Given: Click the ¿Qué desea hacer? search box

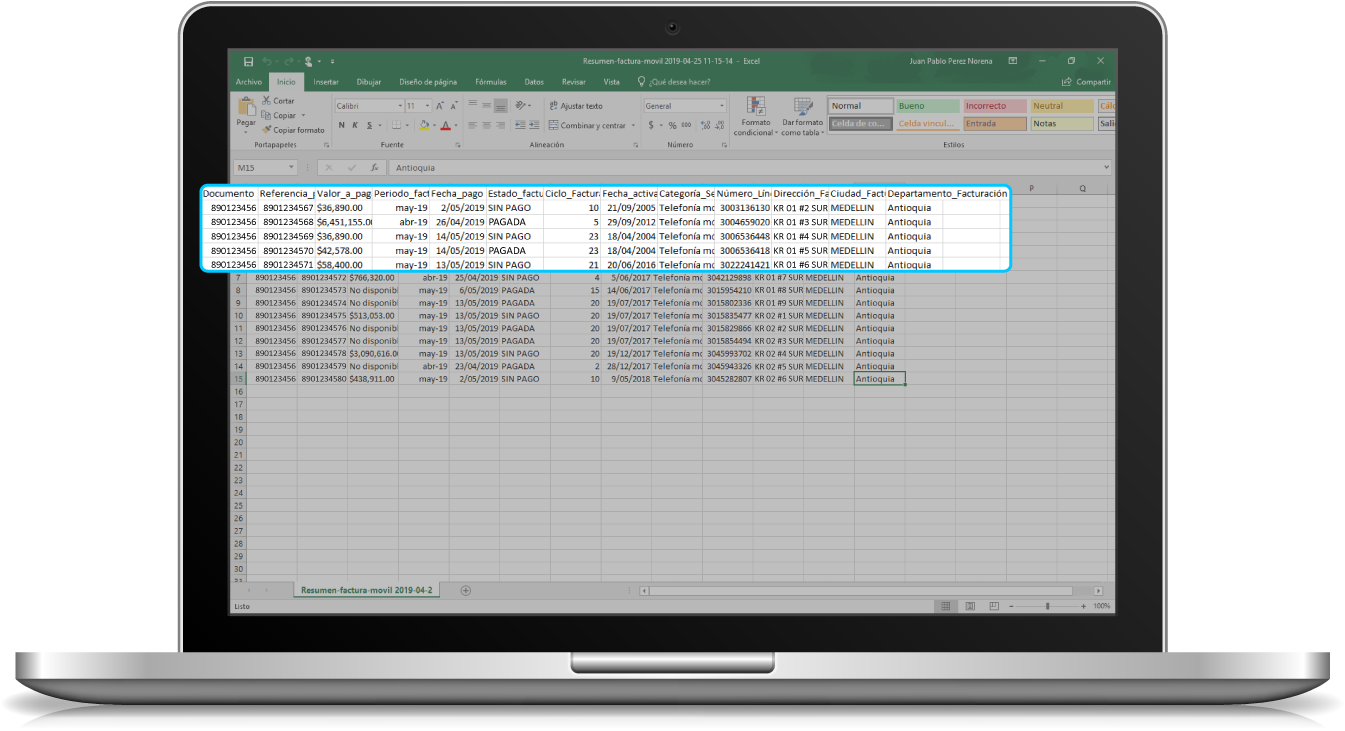Looking at the screenshot, I should (x=675, y=82).
